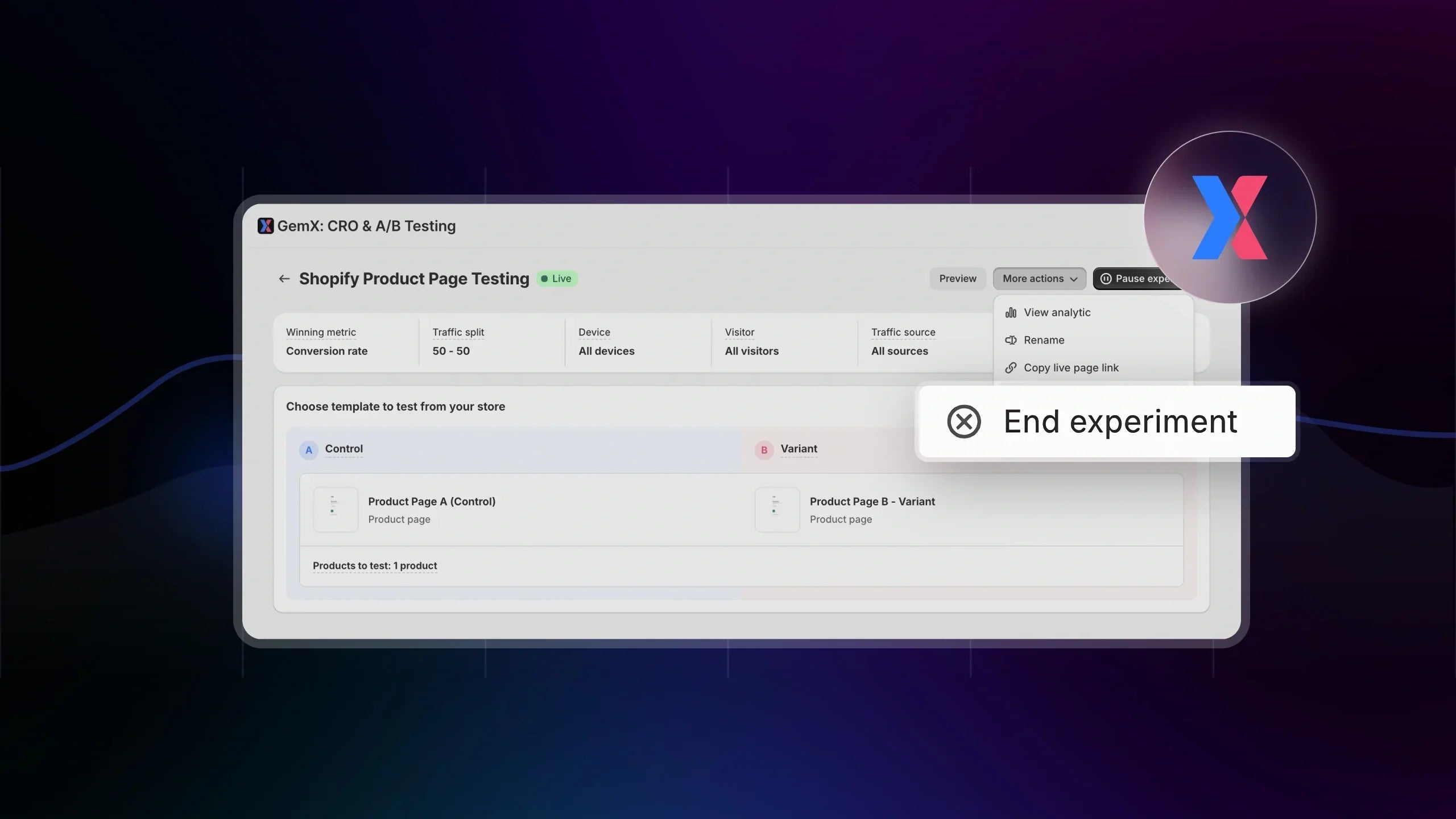
Task: Click the chain link copy icon
Action: [1011, 368]
